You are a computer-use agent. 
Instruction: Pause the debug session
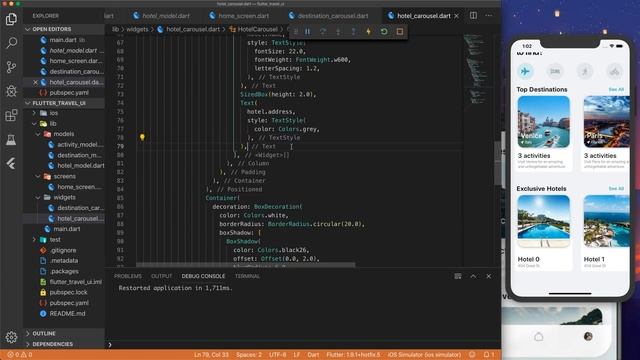(x=308, y=31)
